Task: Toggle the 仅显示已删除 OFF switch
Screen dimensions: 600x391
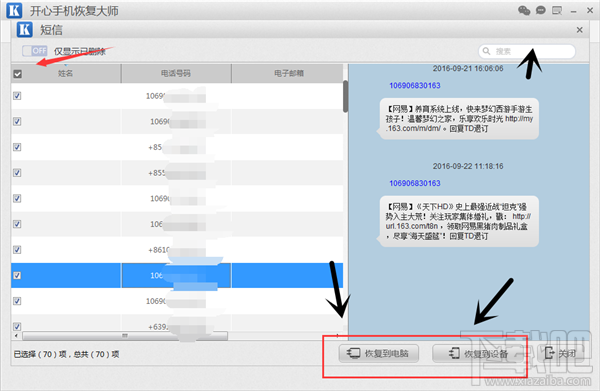Action: tap(34, 51)
